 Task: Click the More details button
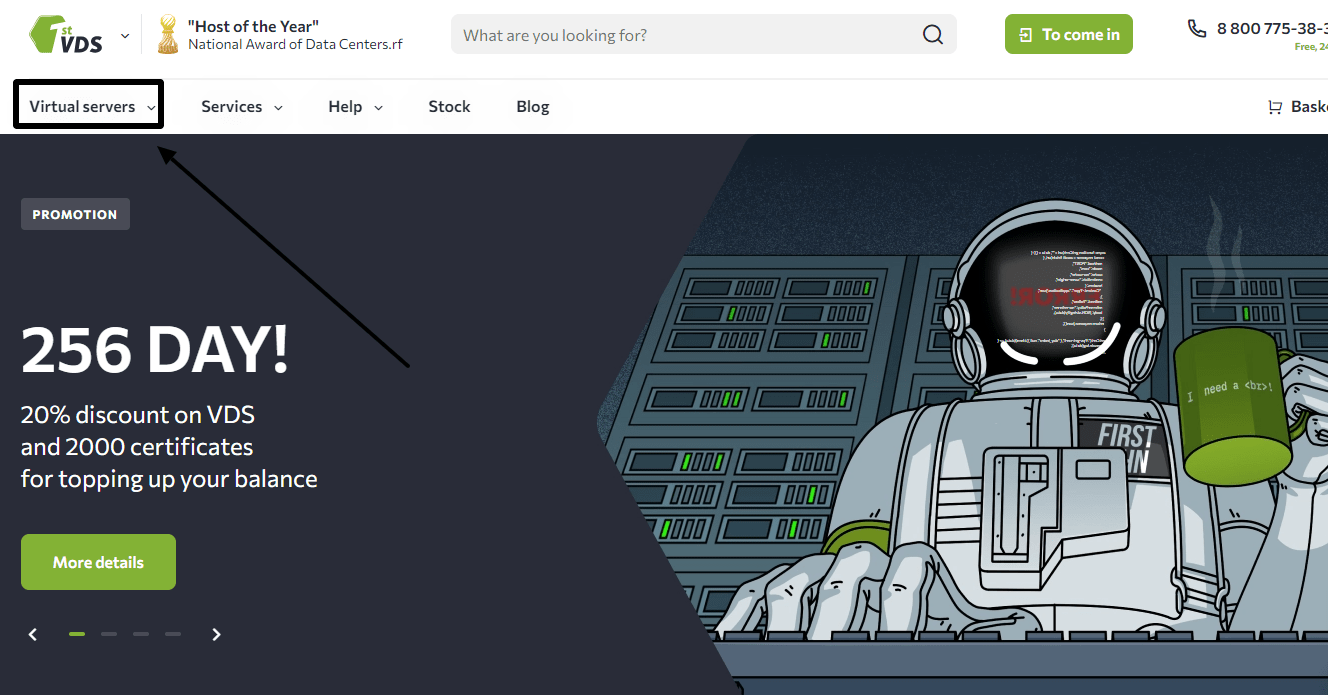pos(98,562)
